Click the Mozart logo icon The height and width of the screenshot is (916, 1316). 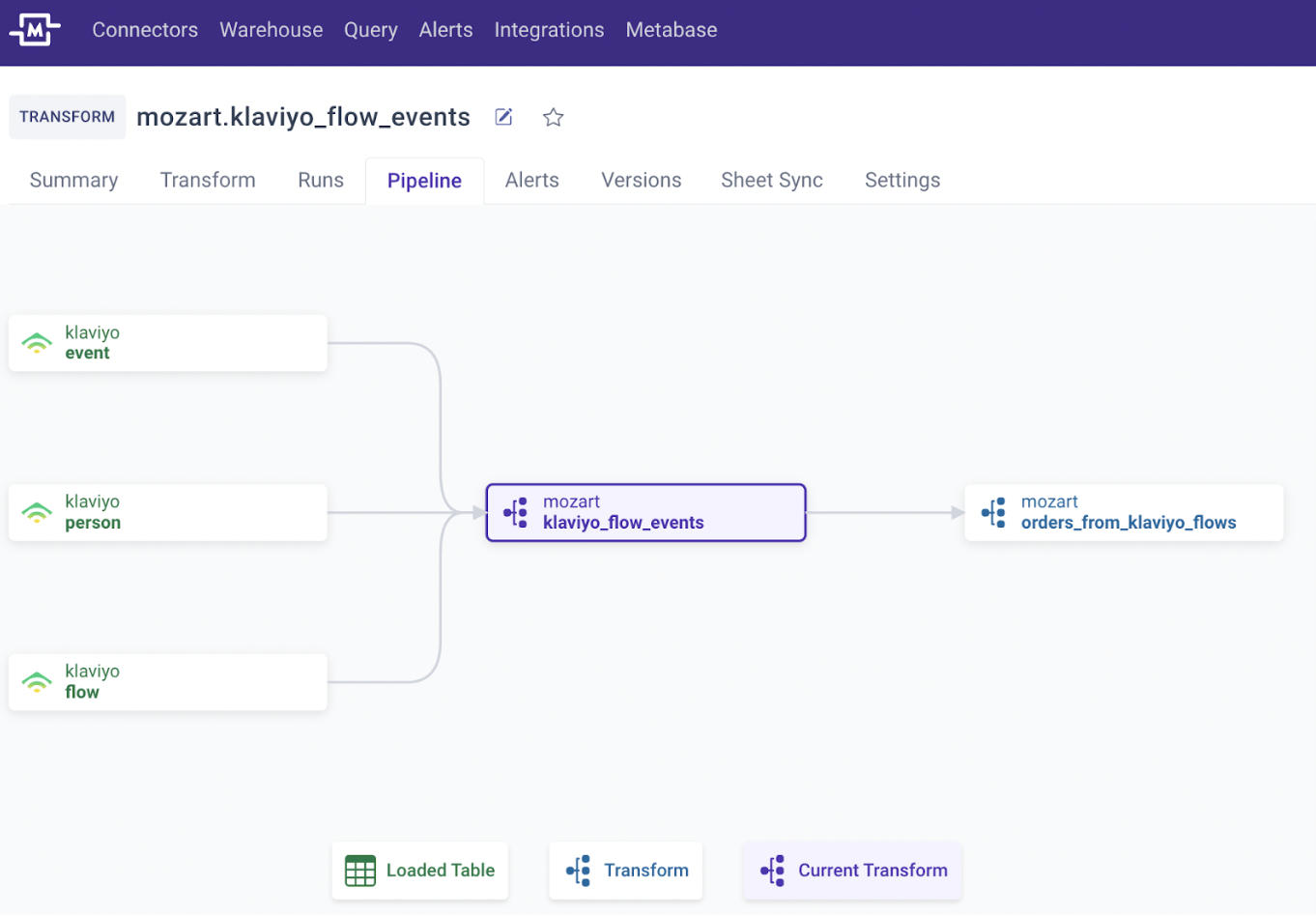click(35, 30)
